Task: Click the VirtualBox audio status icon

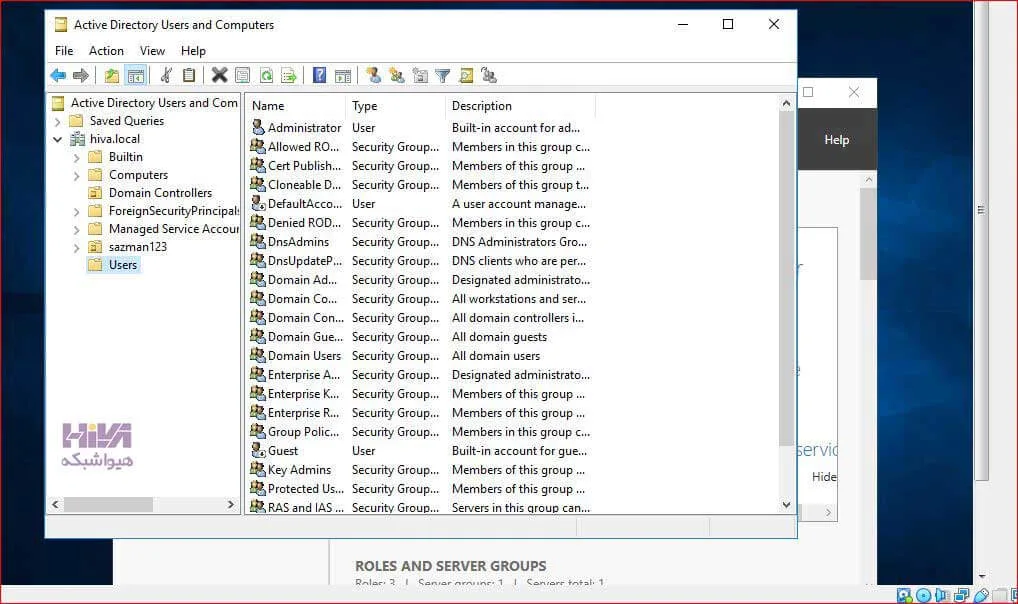Action: tap(943, 595)
